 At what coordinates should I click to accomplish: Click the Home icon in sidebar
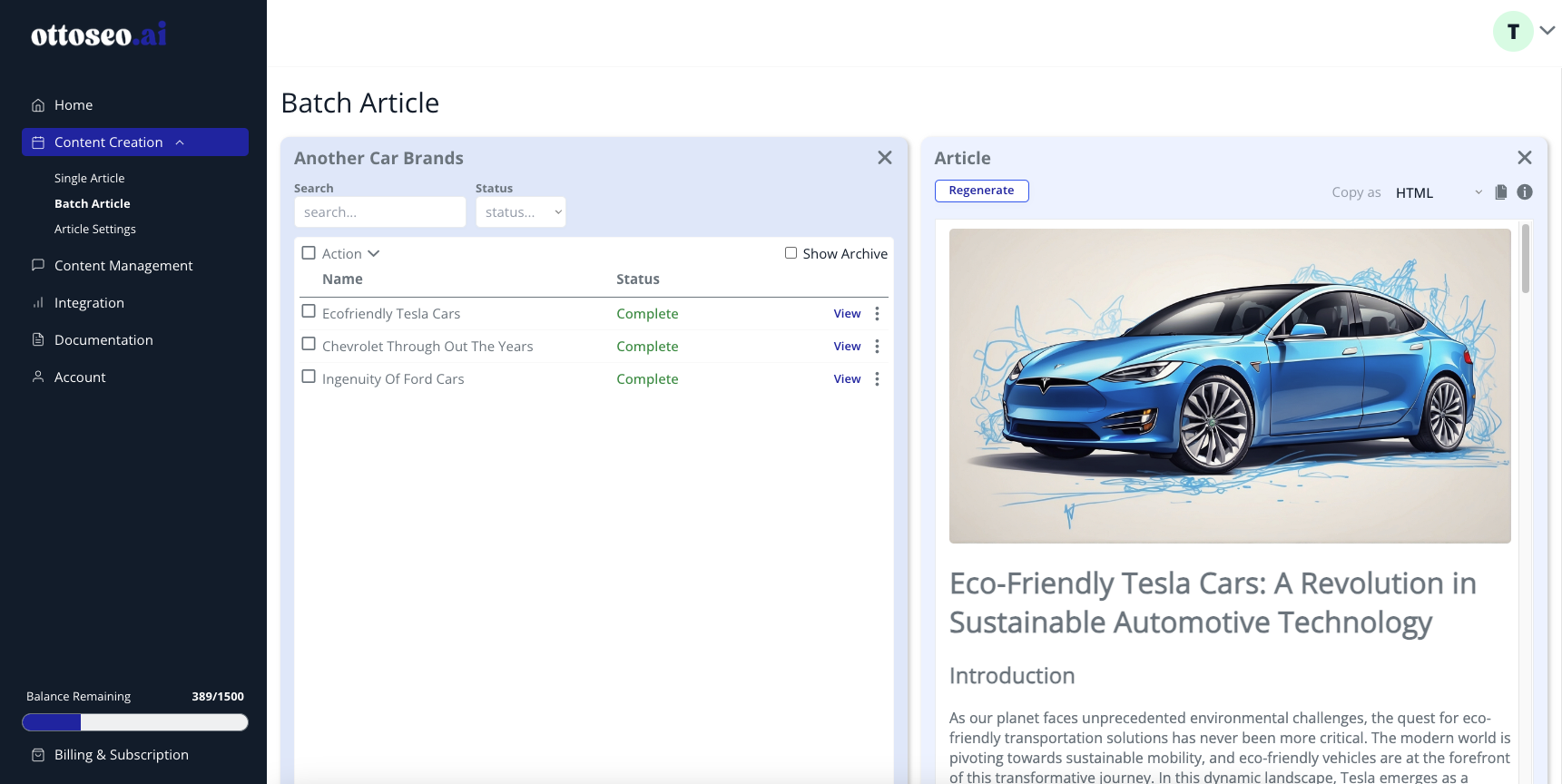click(38, 105)
